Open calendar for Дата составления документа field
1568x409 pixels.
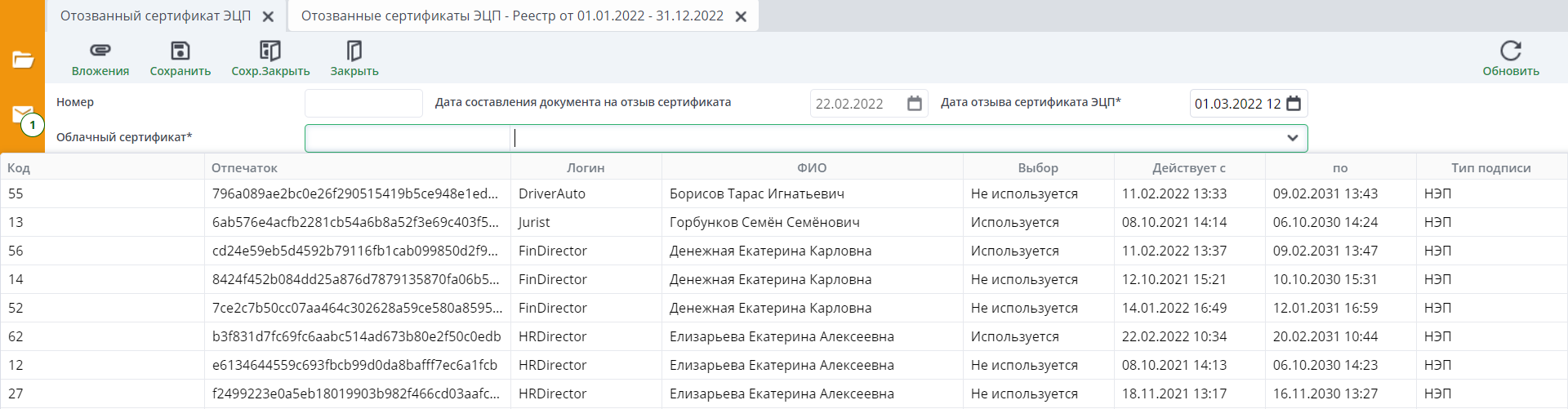tap(915, 104)
